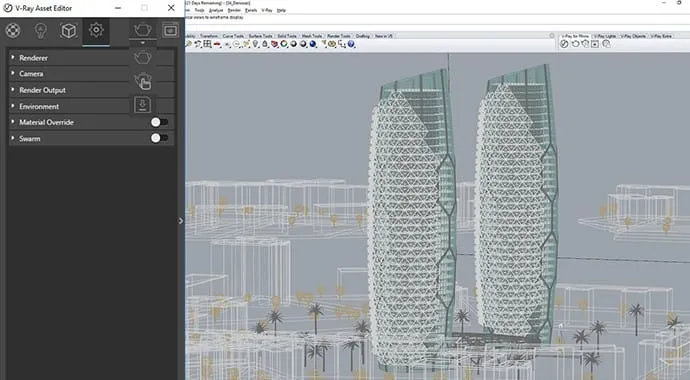
Task: Click the V-Ray frame buffer toolbar icon
Action: coord(595,44)
